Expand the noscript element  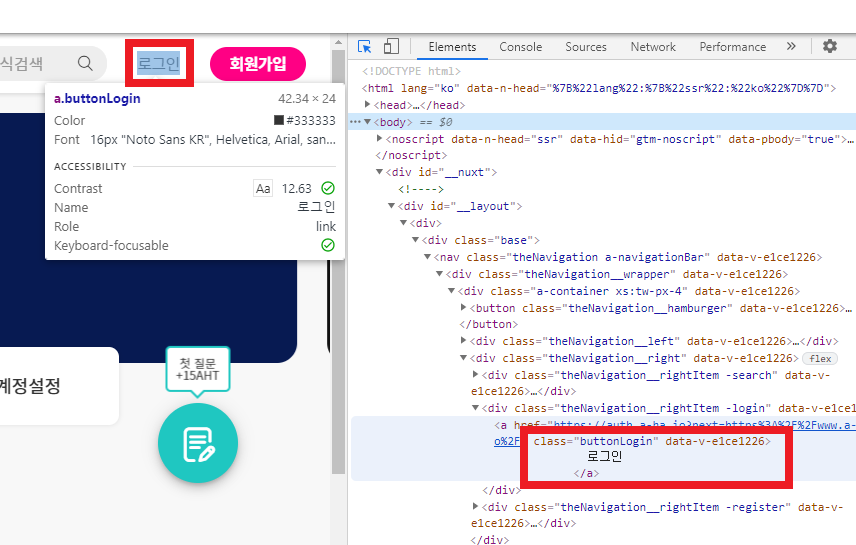(379, 139)
